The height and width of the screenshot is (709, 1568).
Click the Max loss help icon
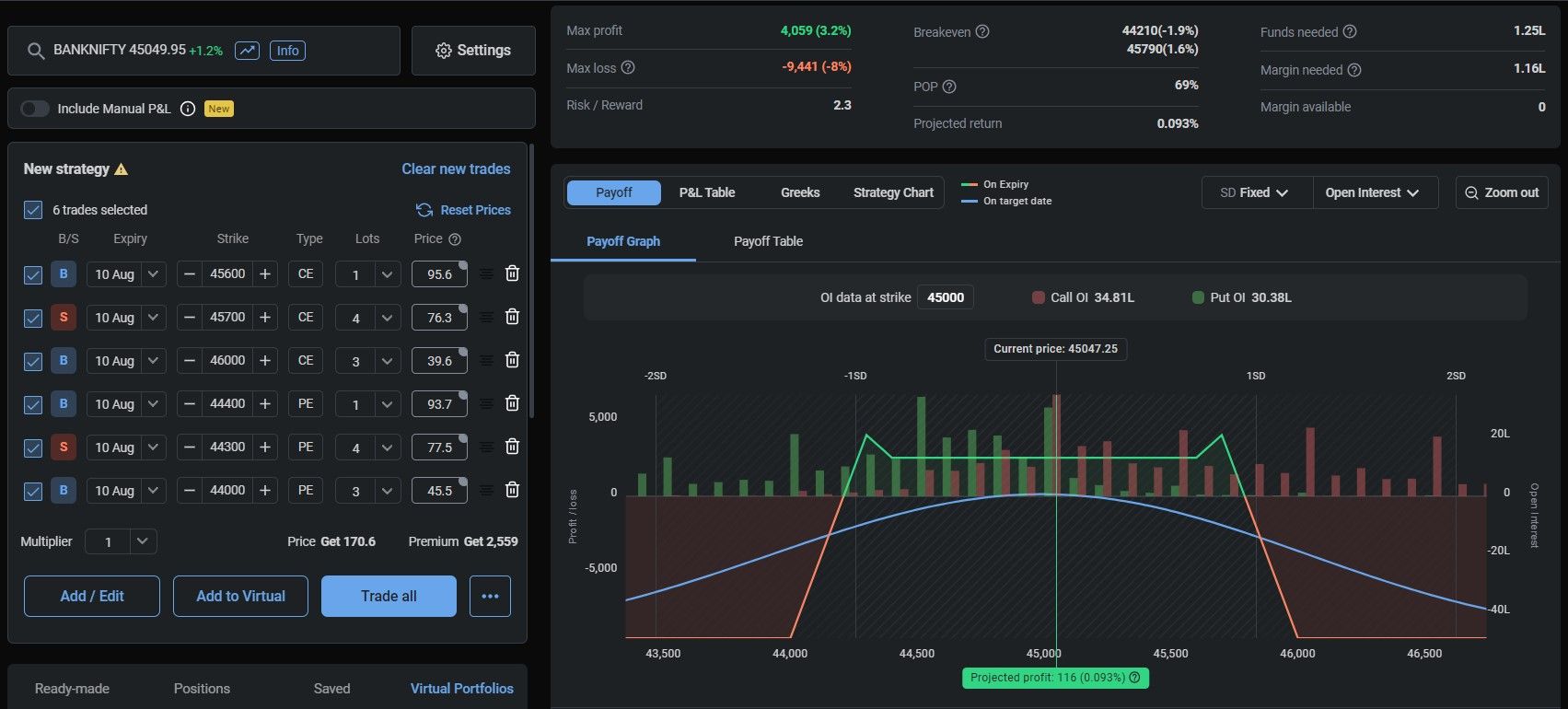click(x=628, y=68)
